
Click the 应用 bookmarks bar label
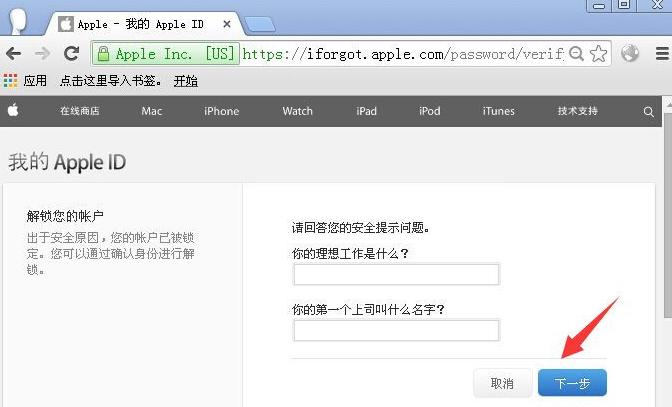[x=35, y=81]
